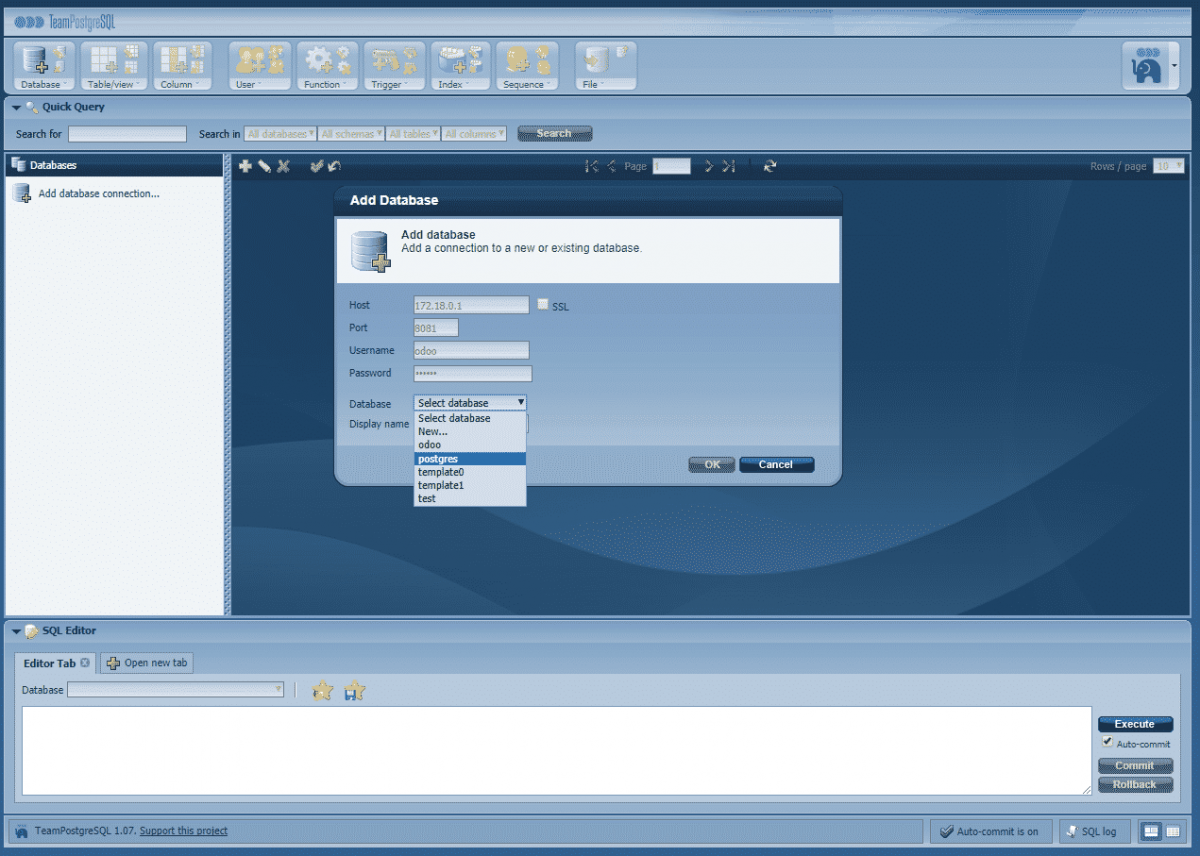Open the Rows / page dropdown
This screenshot has height=856, width=1200.
coord(1169,166)
